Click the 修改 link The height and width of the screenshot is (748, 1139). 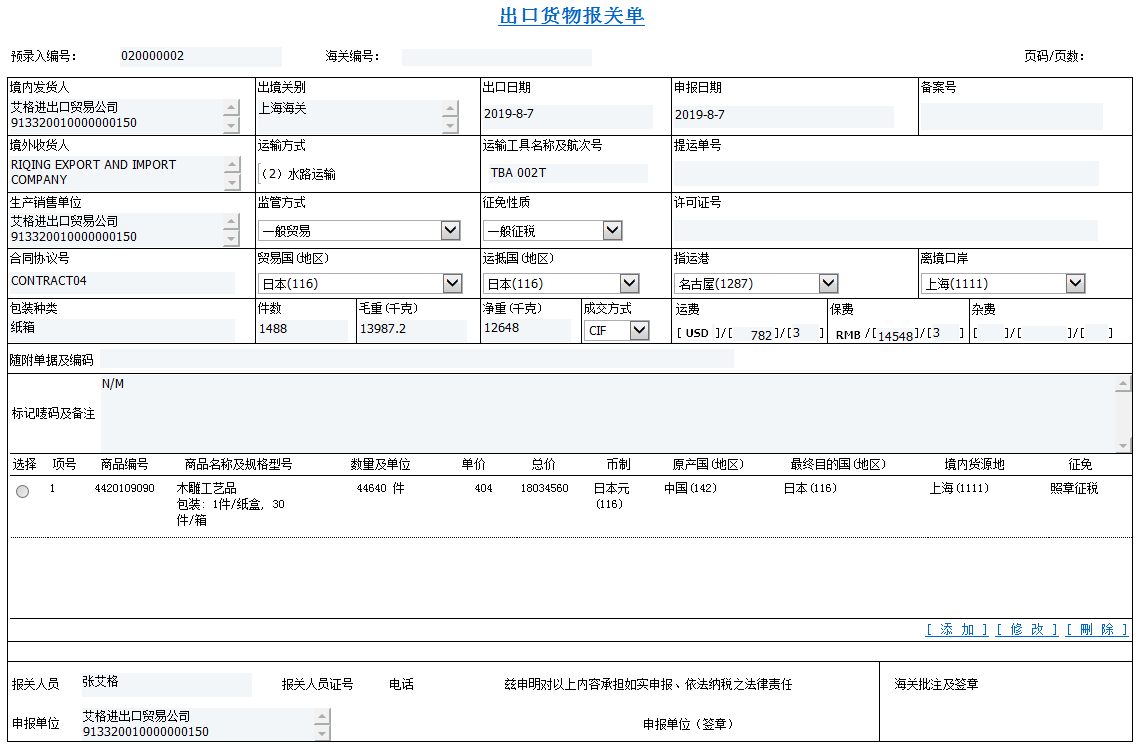click(1026, 630)
